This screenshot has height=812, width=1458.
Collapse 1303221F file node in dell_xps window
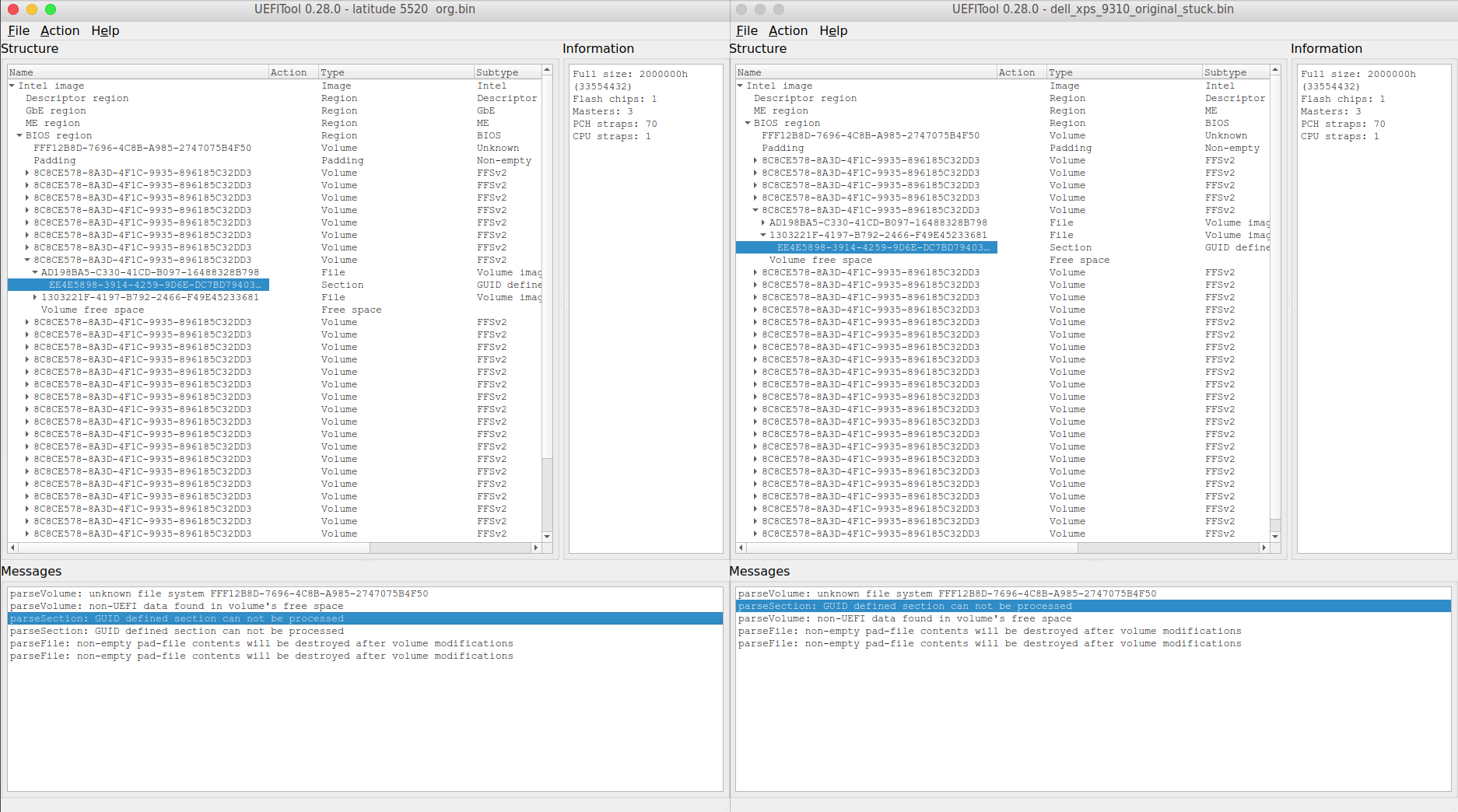tap(763, 235)
